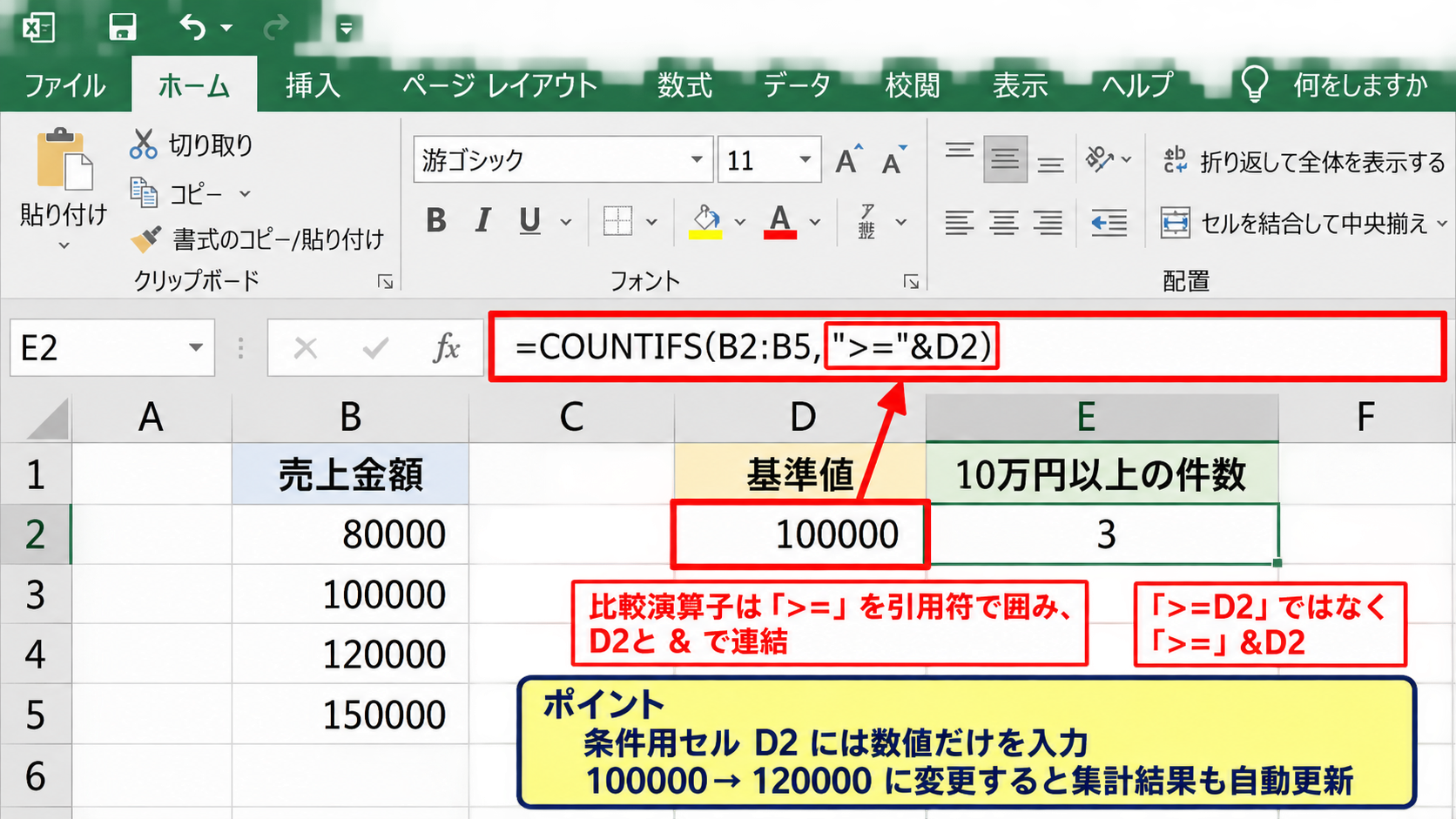Screen dimensions: 1456x819
Task: Apply yellow fill color bucket
Action: coord(705,221)
